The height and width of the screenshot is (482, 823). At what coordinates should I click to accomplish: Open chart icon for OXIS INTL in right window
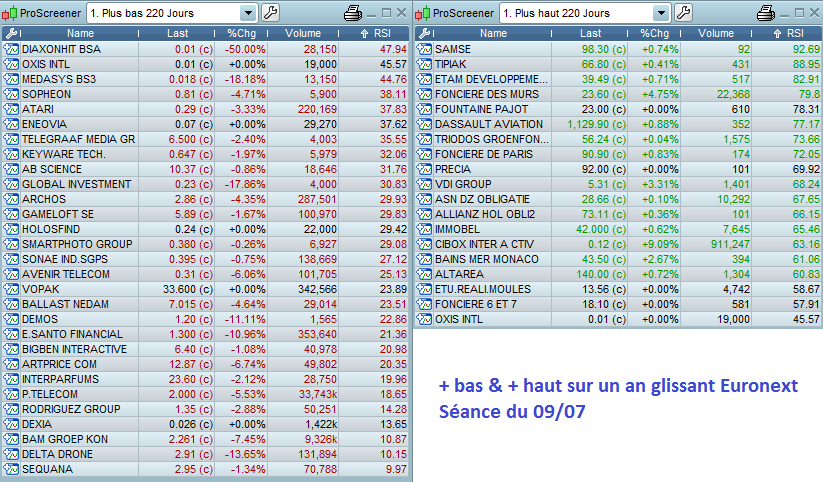(x=424, y=319)
